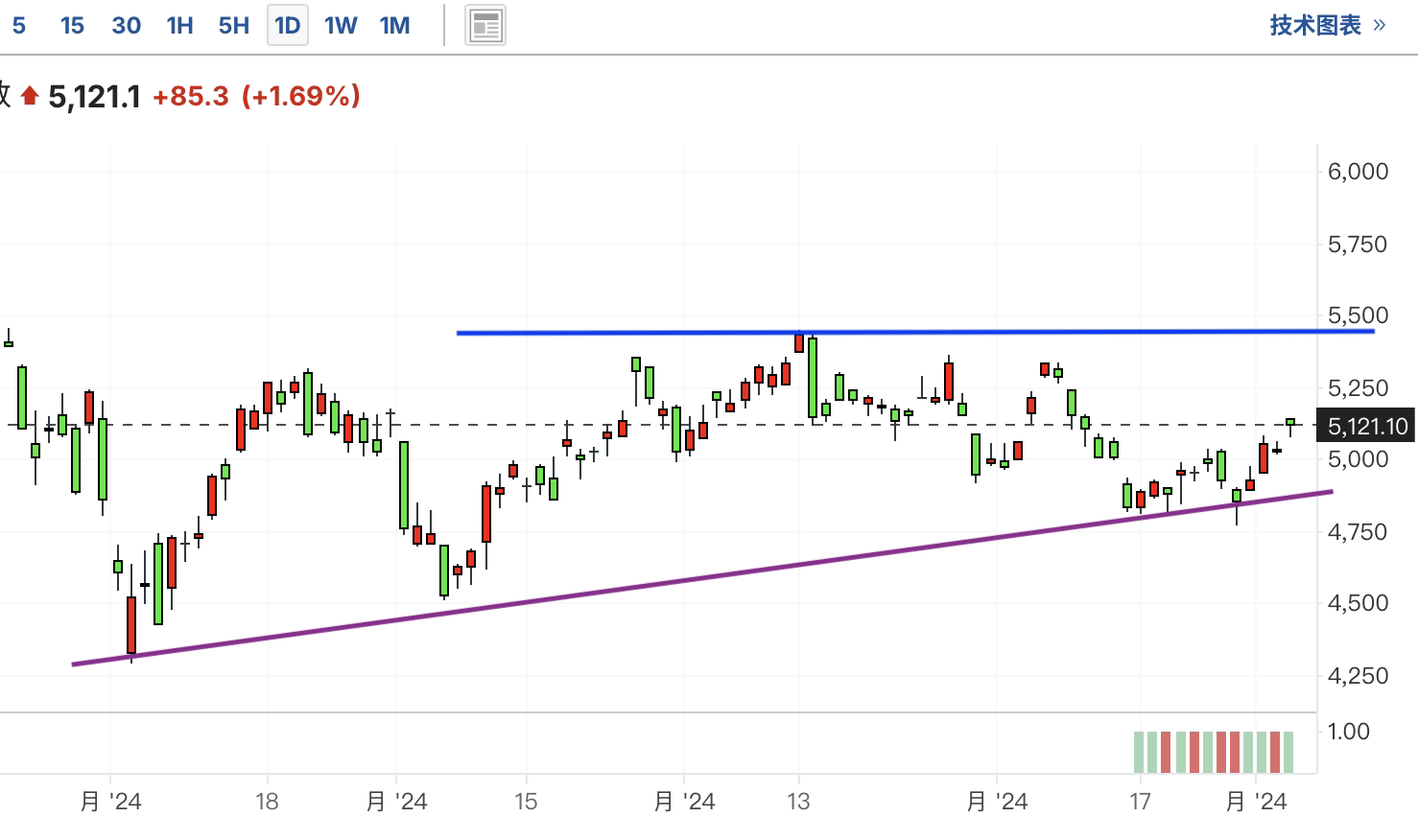1418x840 pixels.
Task: Click the 17 date axis label
Action: tap(1140, 802)
